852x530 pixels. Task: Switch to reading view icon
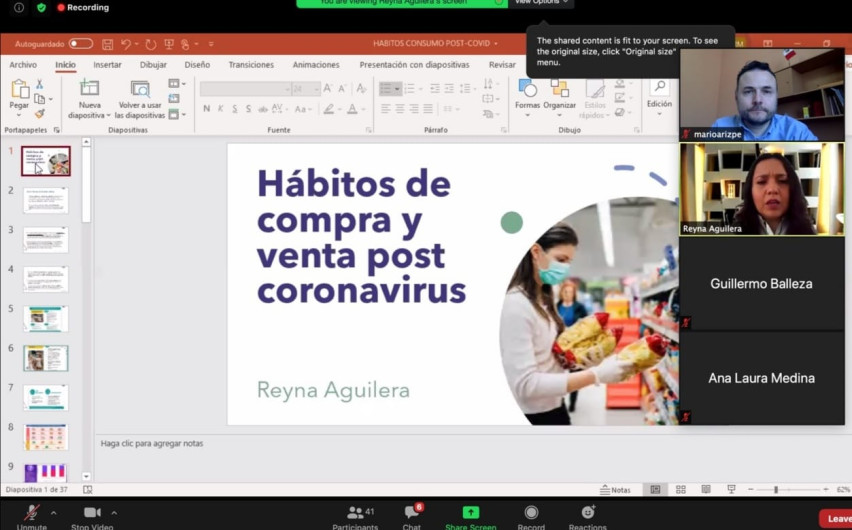(x=706, y=490)
